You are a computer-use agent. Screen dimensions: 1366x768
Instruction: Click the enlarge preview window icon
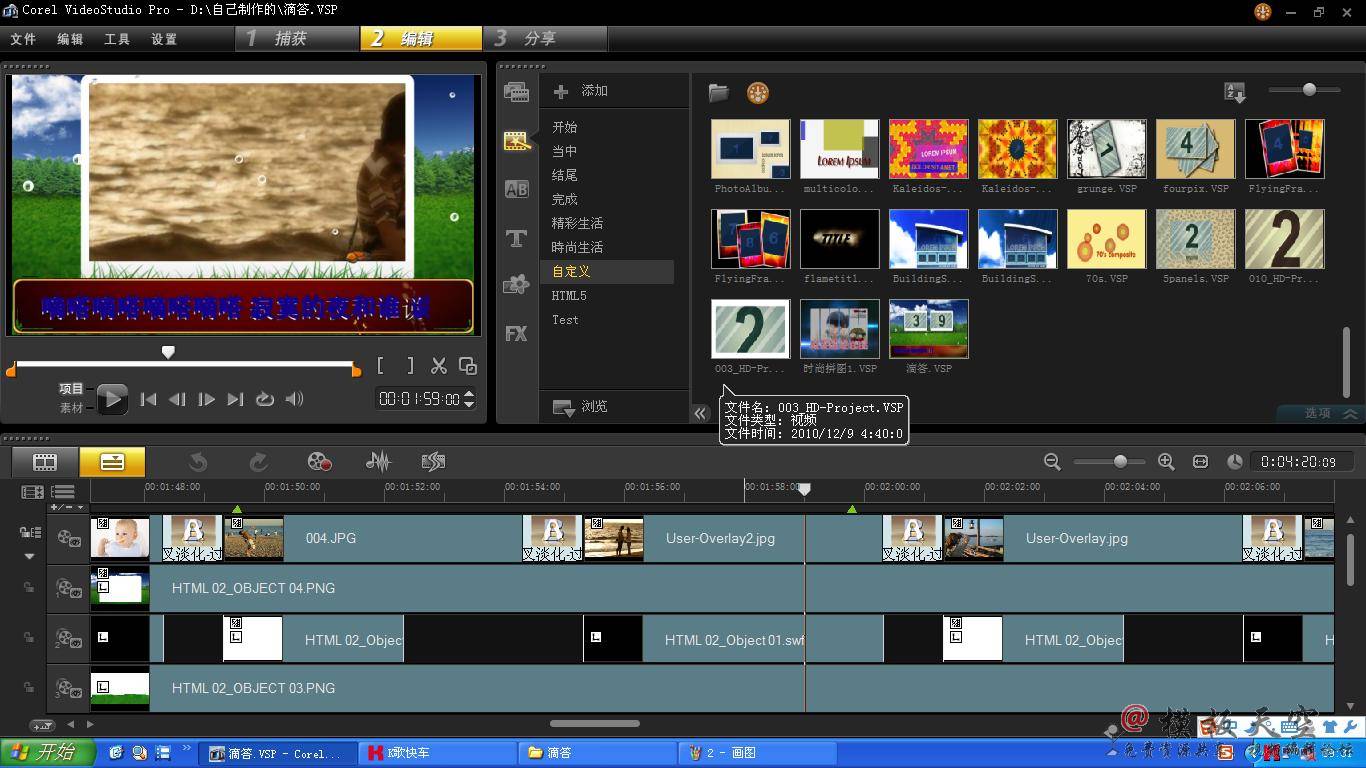coord(467,366)
